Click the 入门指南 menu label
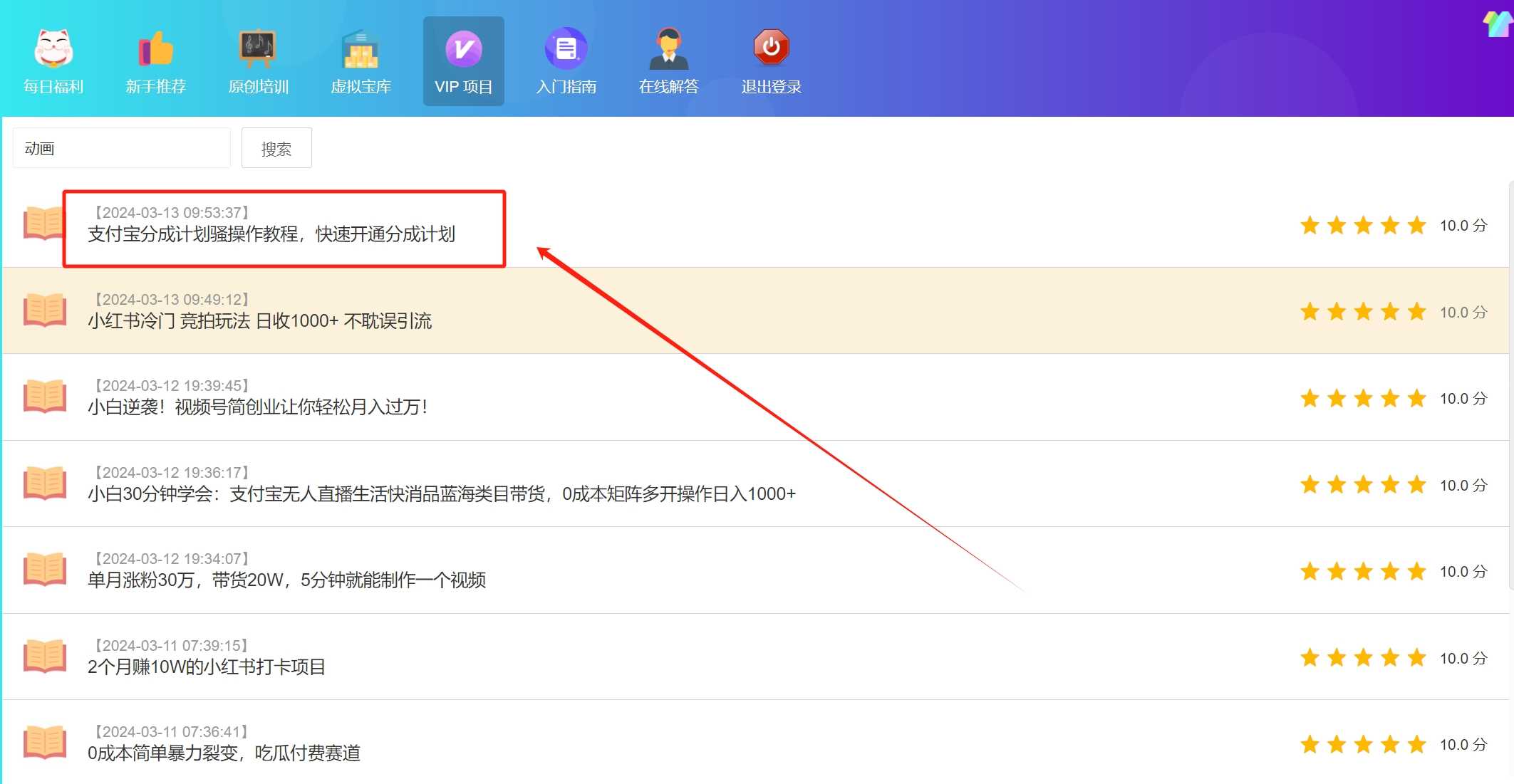Image resolution: width=1514 pixels, height=784 pixels. pos(566,87)
